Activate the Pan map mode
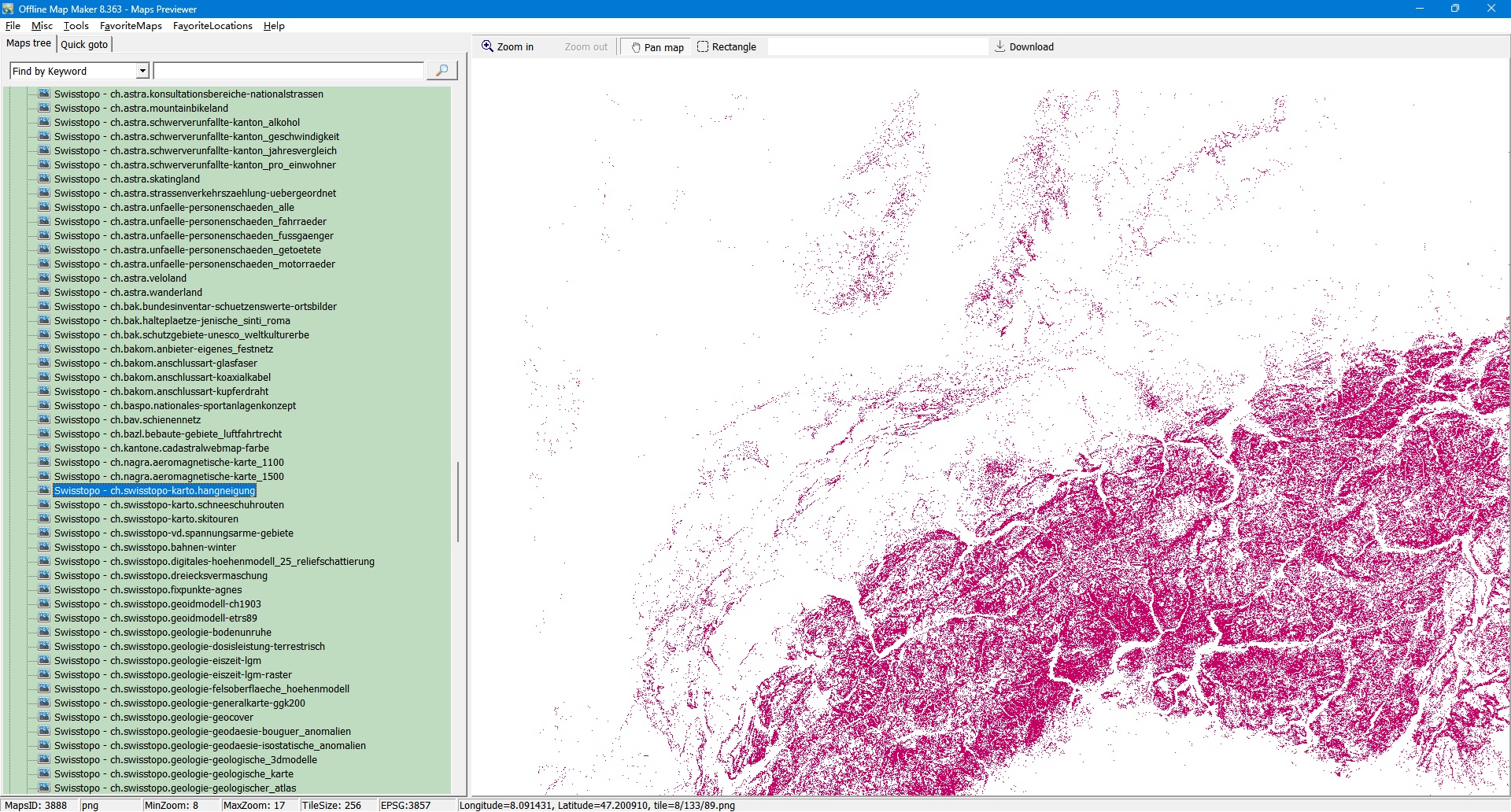This screenshot has height=812, width=1511. point(656,47)
